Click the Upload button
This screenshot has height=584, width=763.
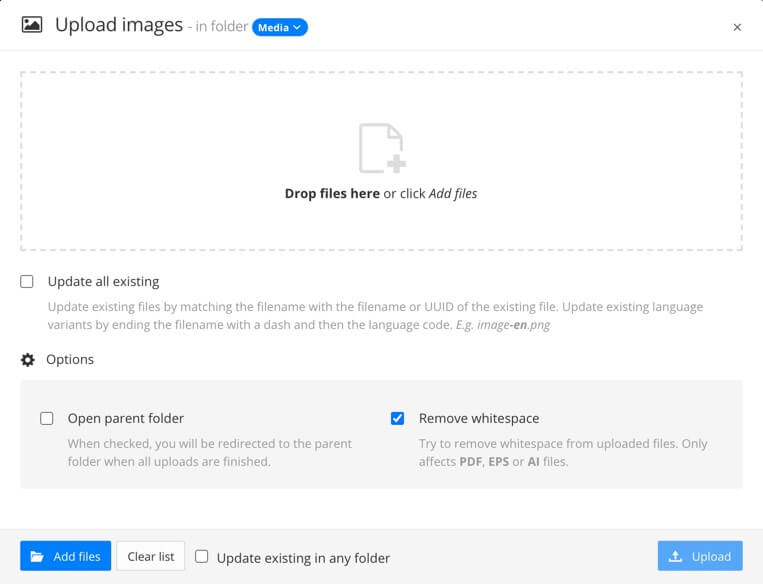coord(700,556)
